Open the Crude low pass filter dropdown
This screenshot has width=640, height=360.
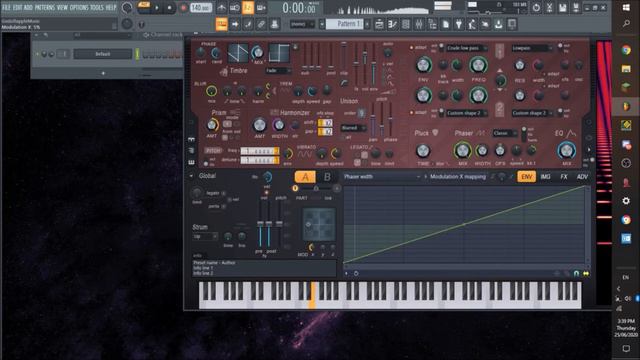coord(467,48)
